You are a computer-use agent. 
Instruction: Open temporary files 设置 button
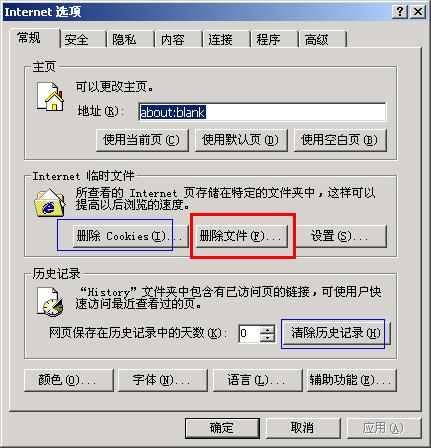click(x=340, y=236)
